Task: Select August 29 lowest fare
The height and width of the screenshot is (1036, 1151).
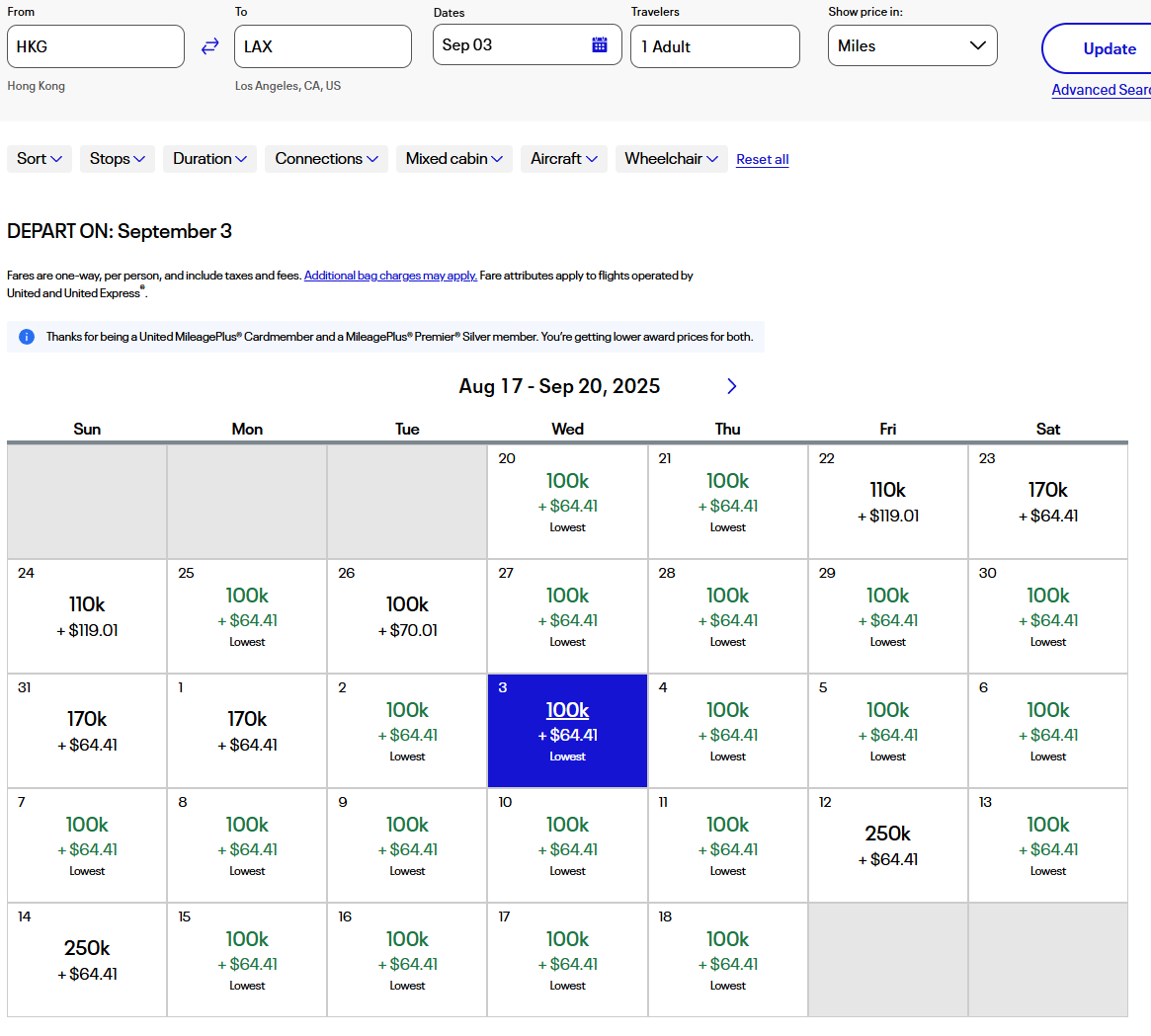Action: 887,616
